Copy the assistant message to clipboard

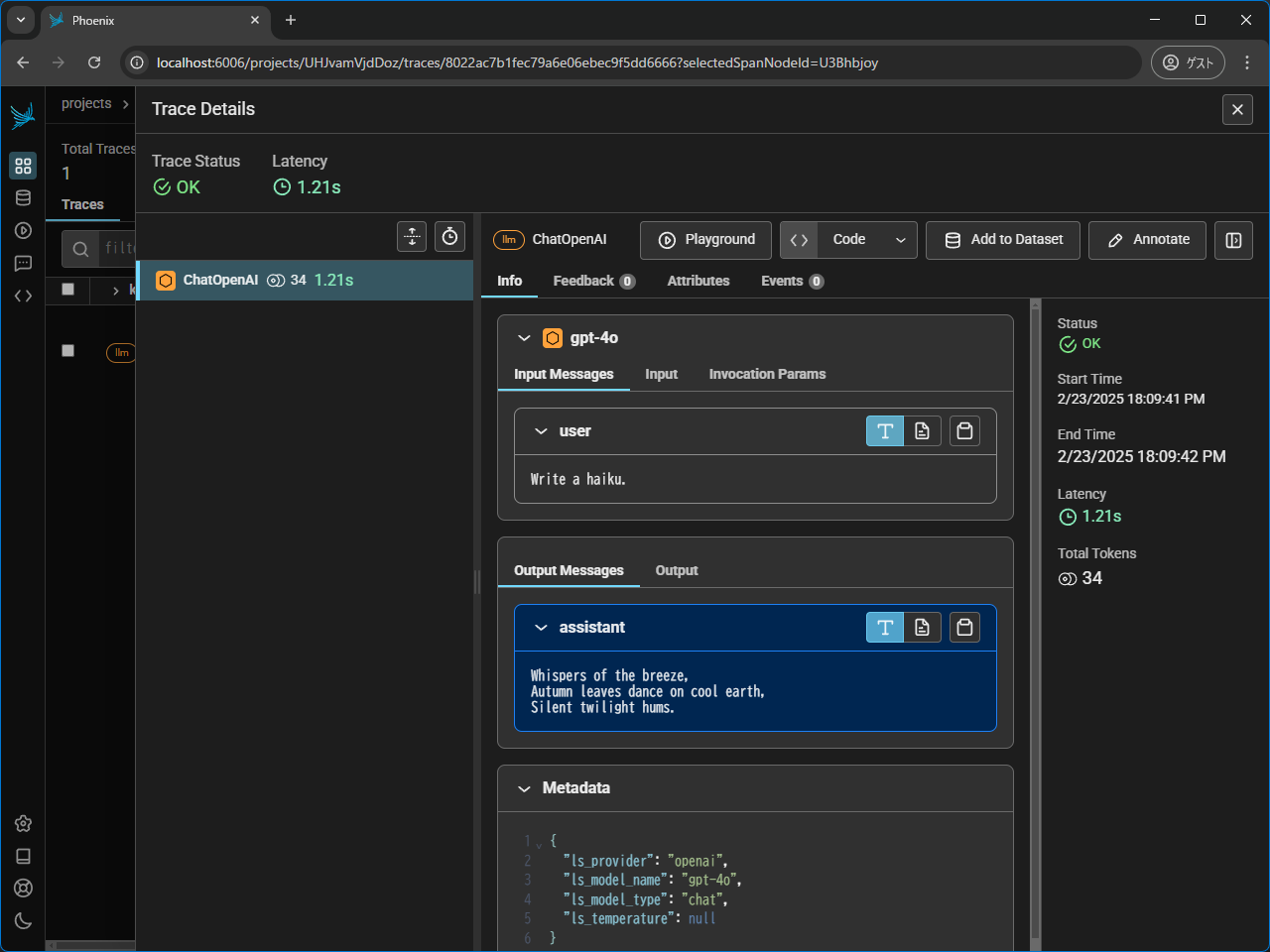tap(964, 627)
